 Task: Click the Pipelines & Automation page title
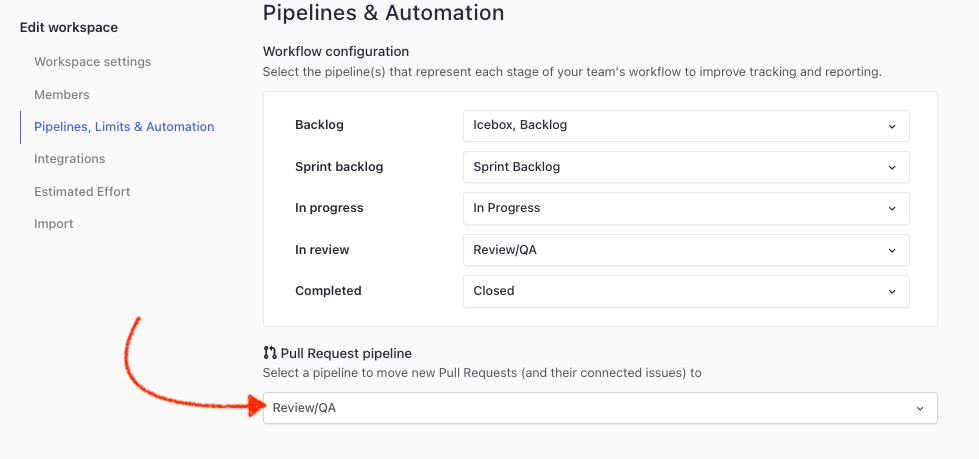pos(383,13)
